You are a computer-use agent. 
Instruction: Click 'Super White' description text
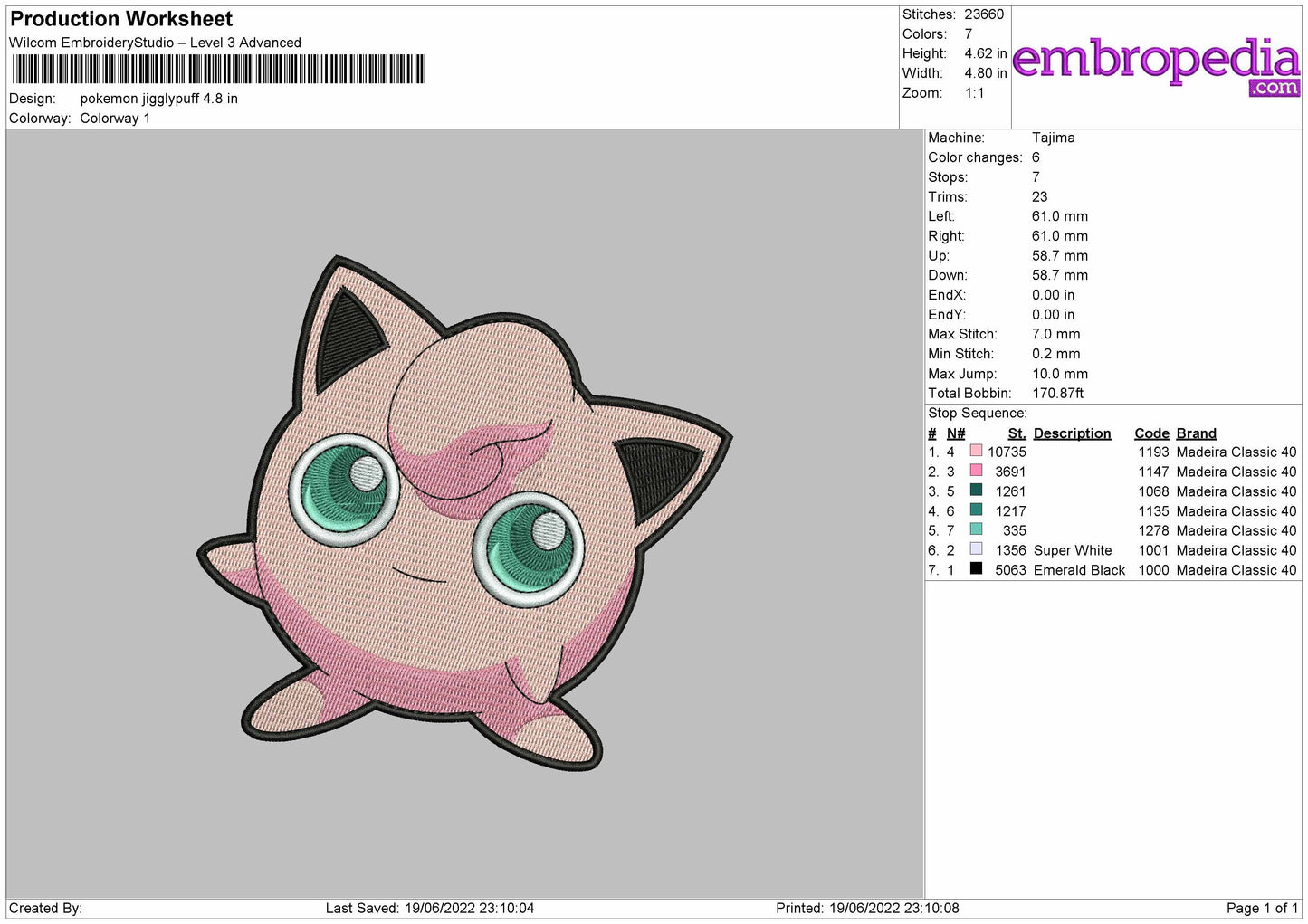click(x=1073, y=550)
